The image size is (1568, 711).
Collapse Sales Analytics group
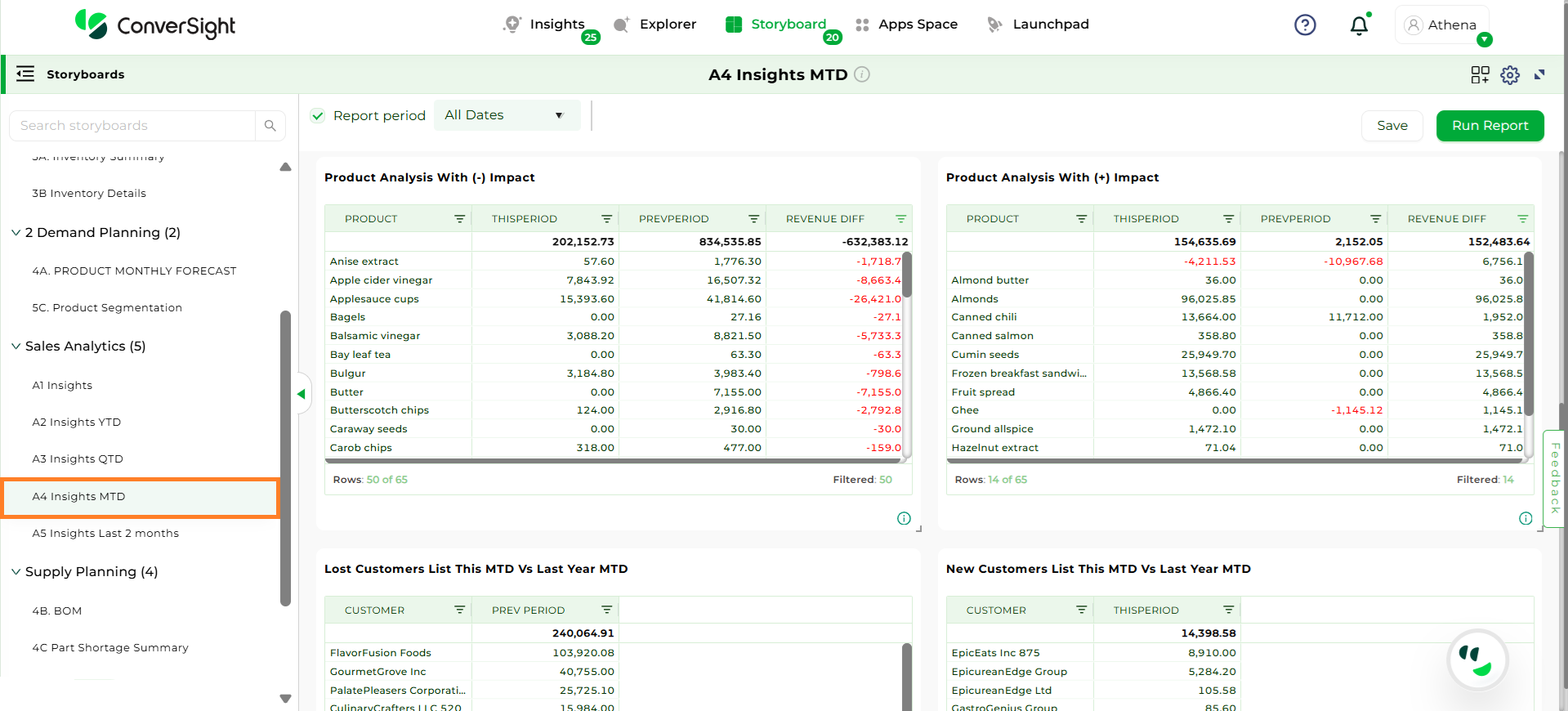pos(16,347)
